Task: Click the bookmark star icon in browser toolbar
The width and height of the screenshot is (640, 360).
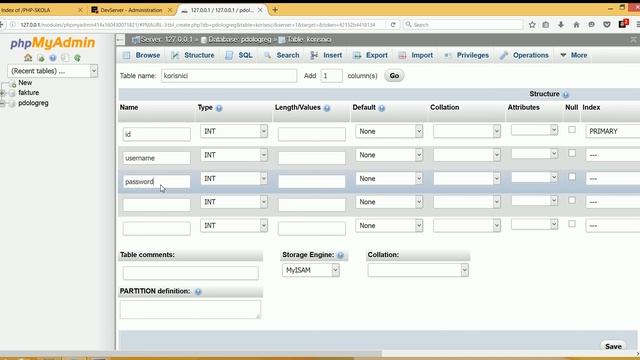Action: [532, 25]
